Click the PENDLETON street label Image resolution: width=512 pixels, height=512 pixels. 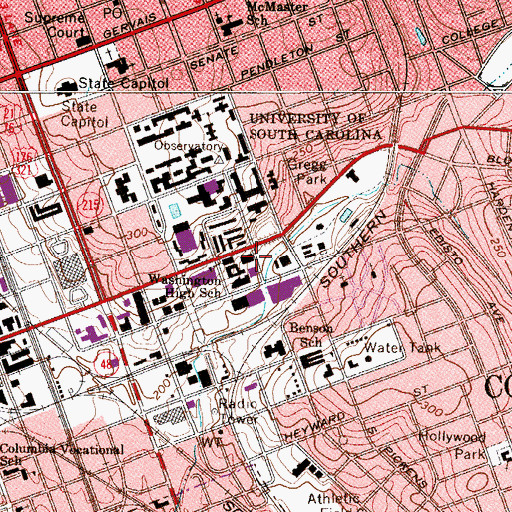point(277,62)
